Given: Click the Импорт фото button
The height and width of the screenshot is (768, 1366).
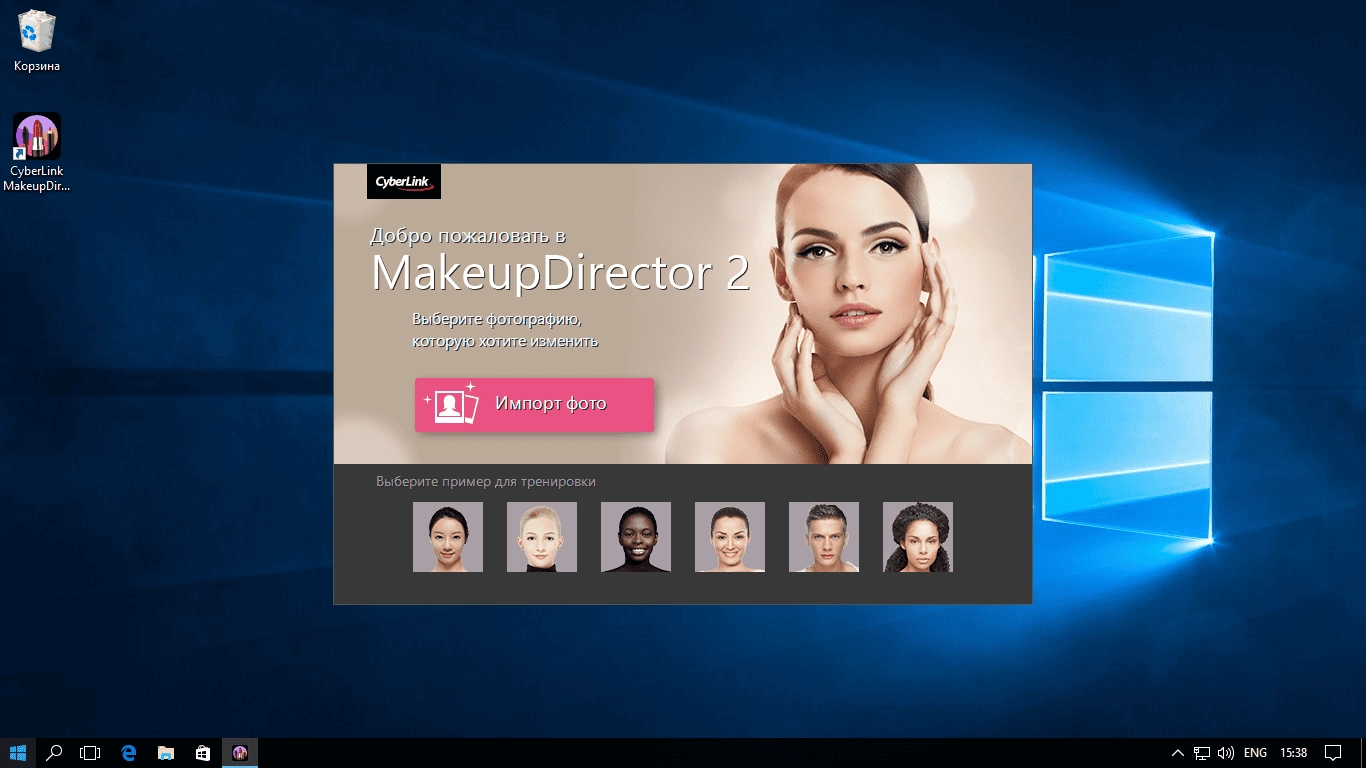Looking at the screenshot, I should 534,404.
